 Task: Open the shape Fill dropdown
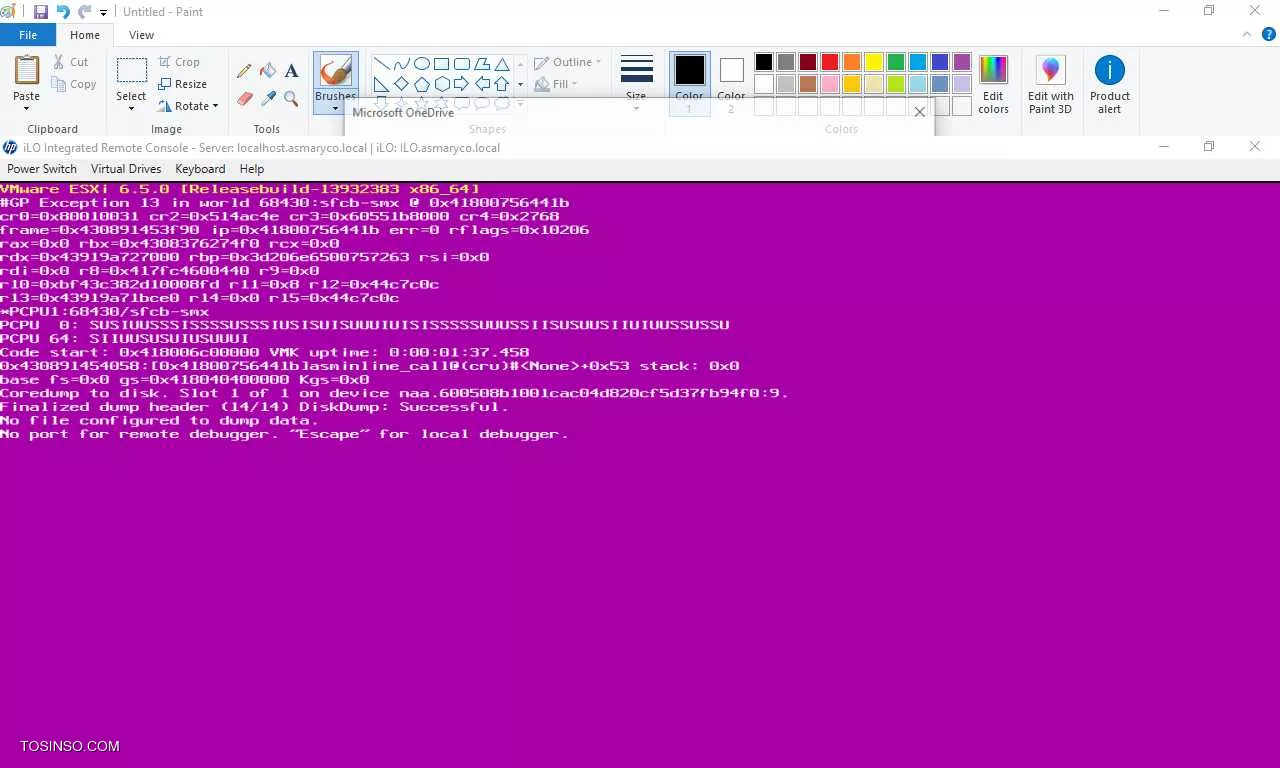click(x=556, y=84)
